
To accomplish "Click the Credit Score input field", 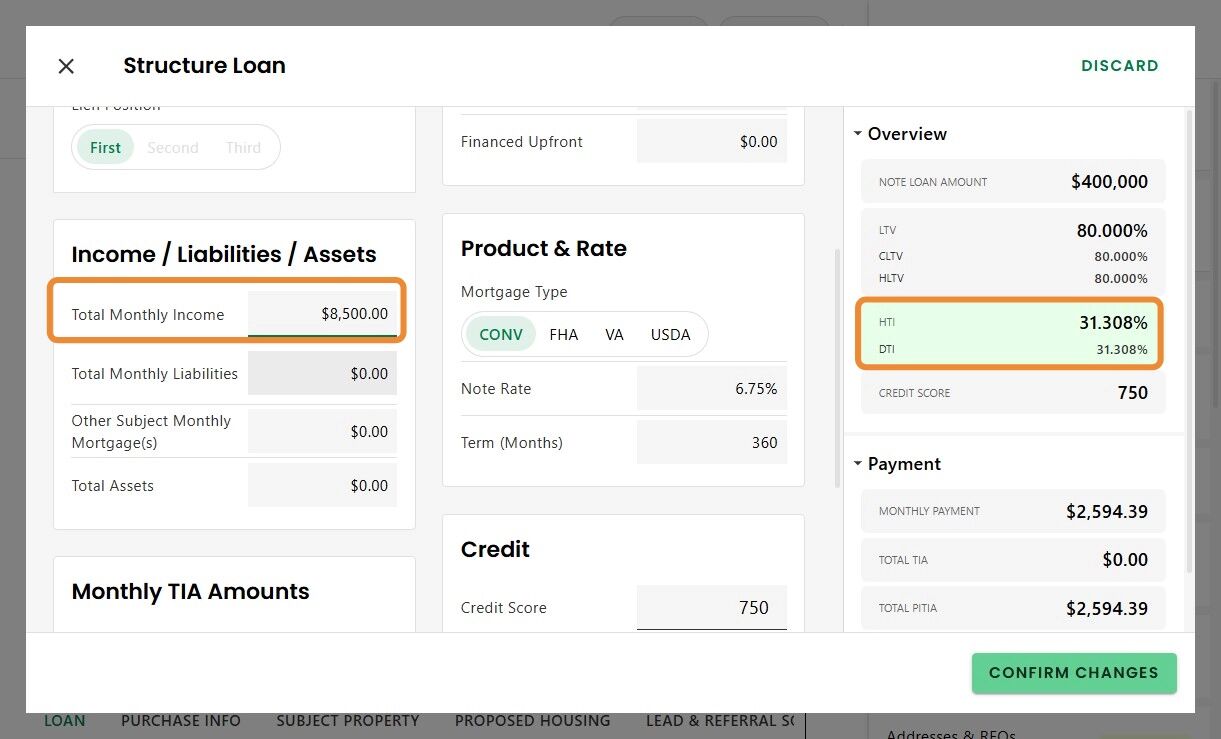I will click(711, 608).
